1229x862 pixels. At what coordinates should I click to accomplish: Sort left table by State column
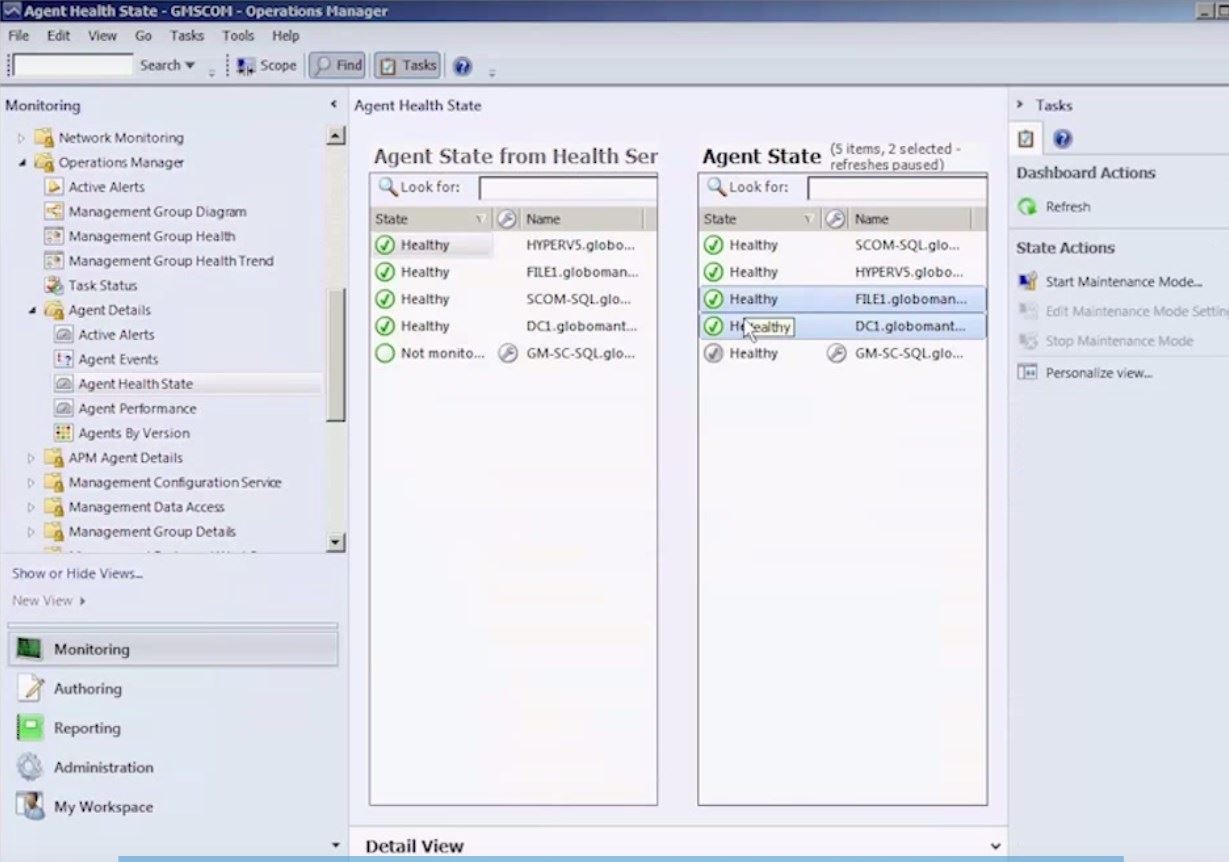(x=430, y=219)
